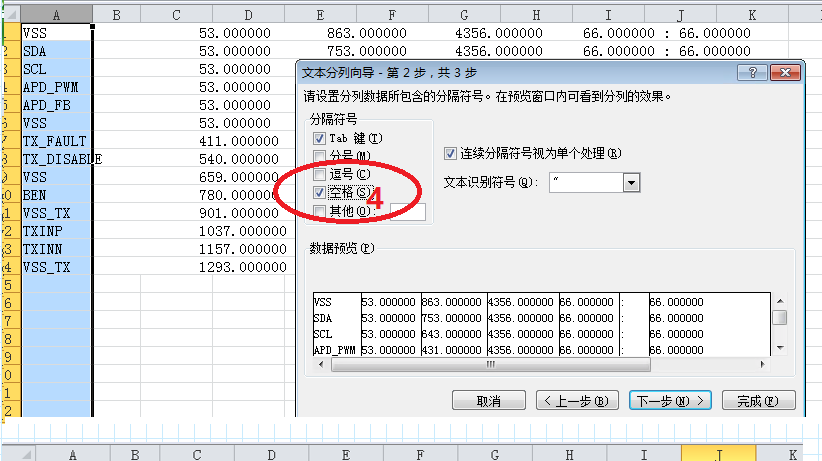The width and height of the screenshot is (822, 461).
Task: Select column A header in lower sheet
Action: (72, 454)
